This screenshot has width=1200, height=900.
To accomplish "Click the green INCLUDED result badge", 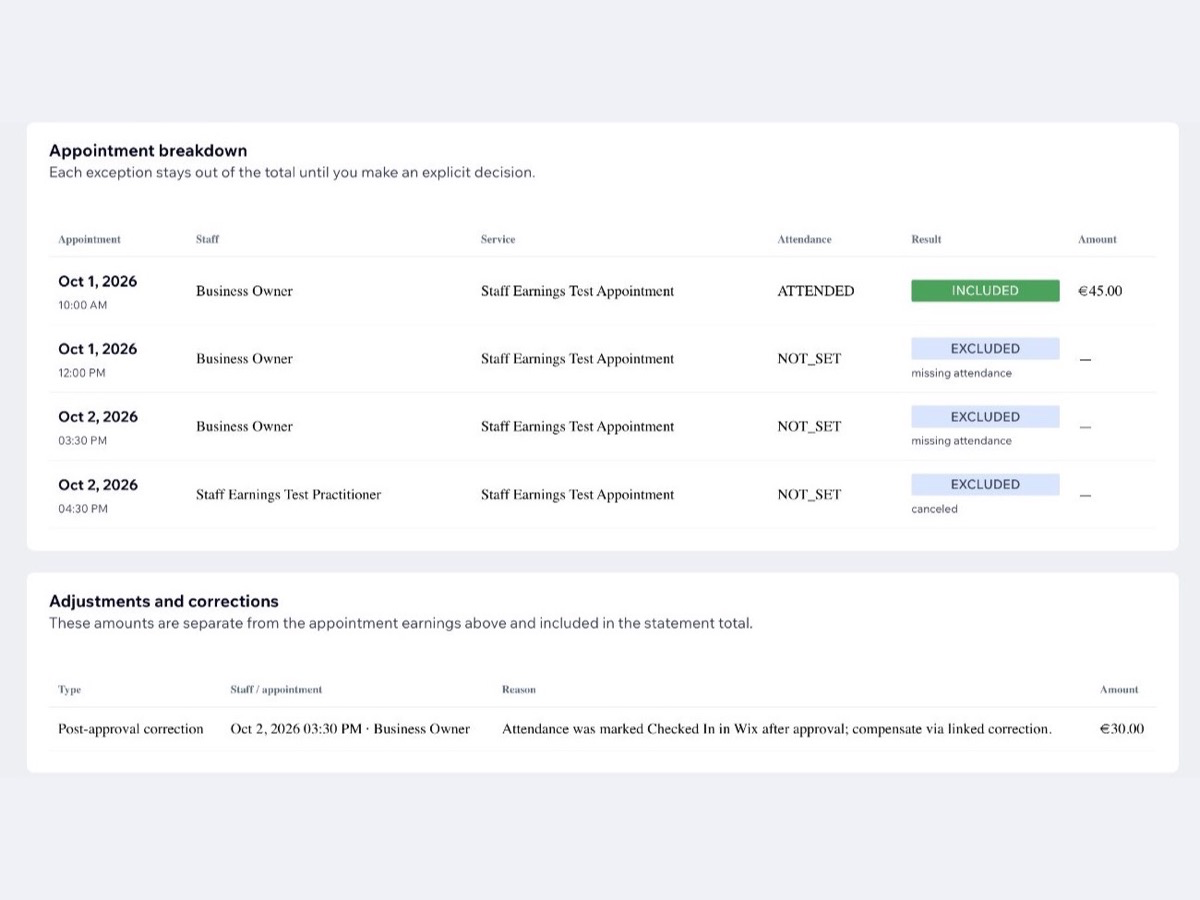I will [985, 291].
